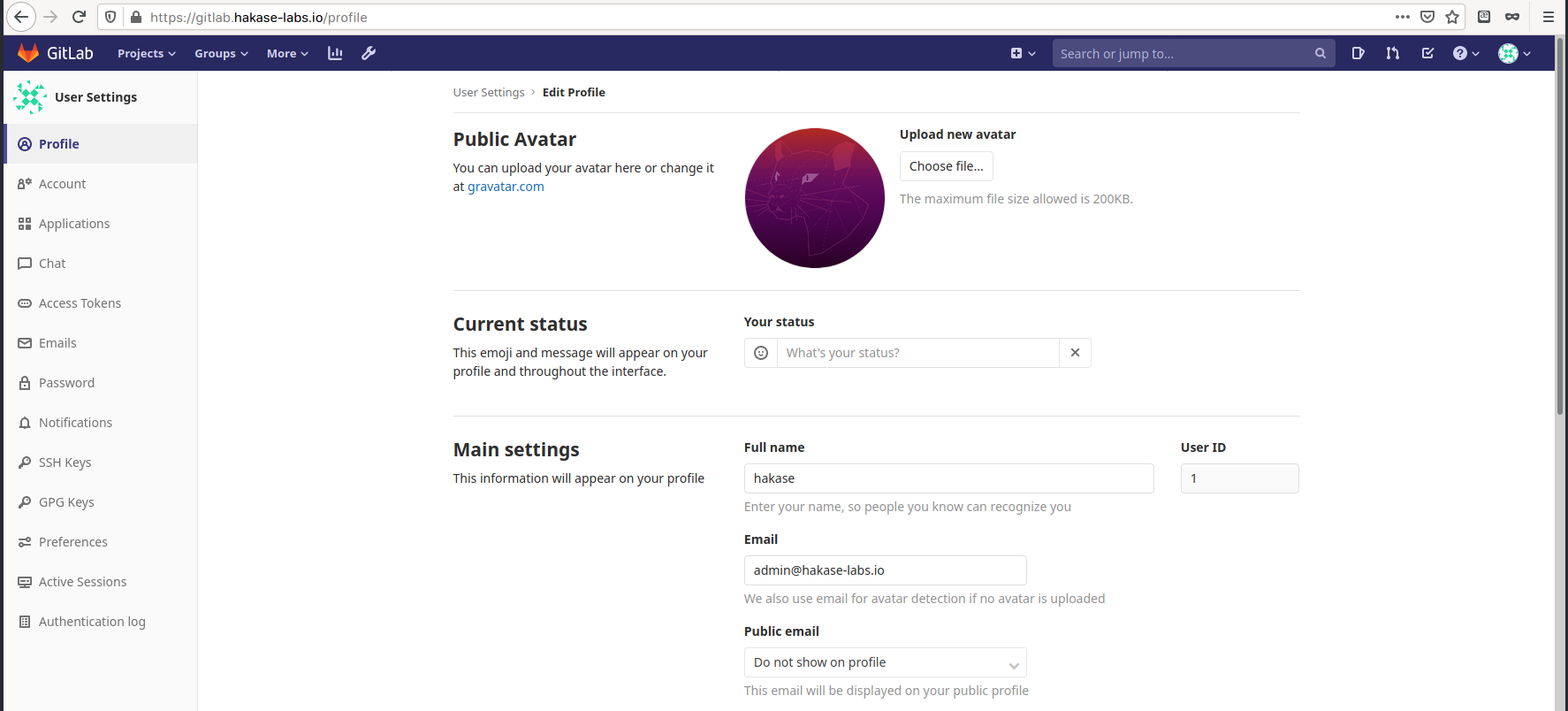Open the browser hamburger menu
Screen dimensions: 1568x711
click(x=1549, y=17)
